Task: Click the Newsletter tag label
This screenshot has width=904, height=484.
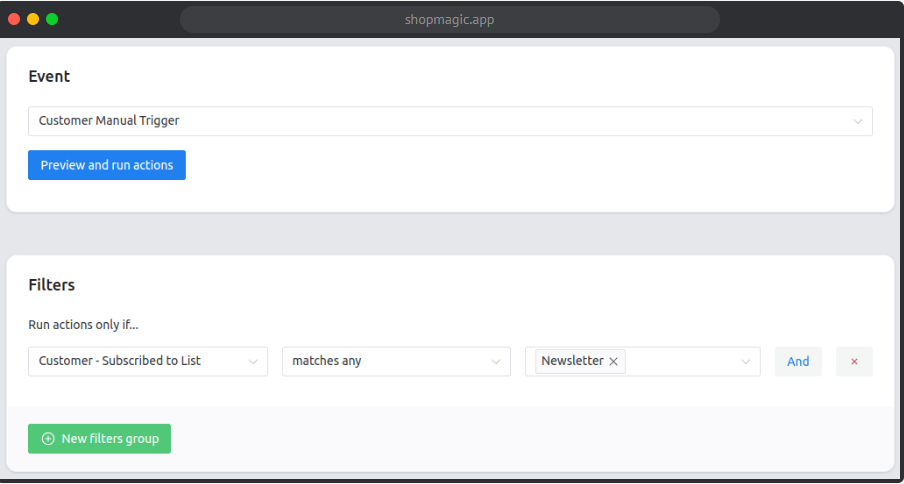Action: [x=572, y=361]
